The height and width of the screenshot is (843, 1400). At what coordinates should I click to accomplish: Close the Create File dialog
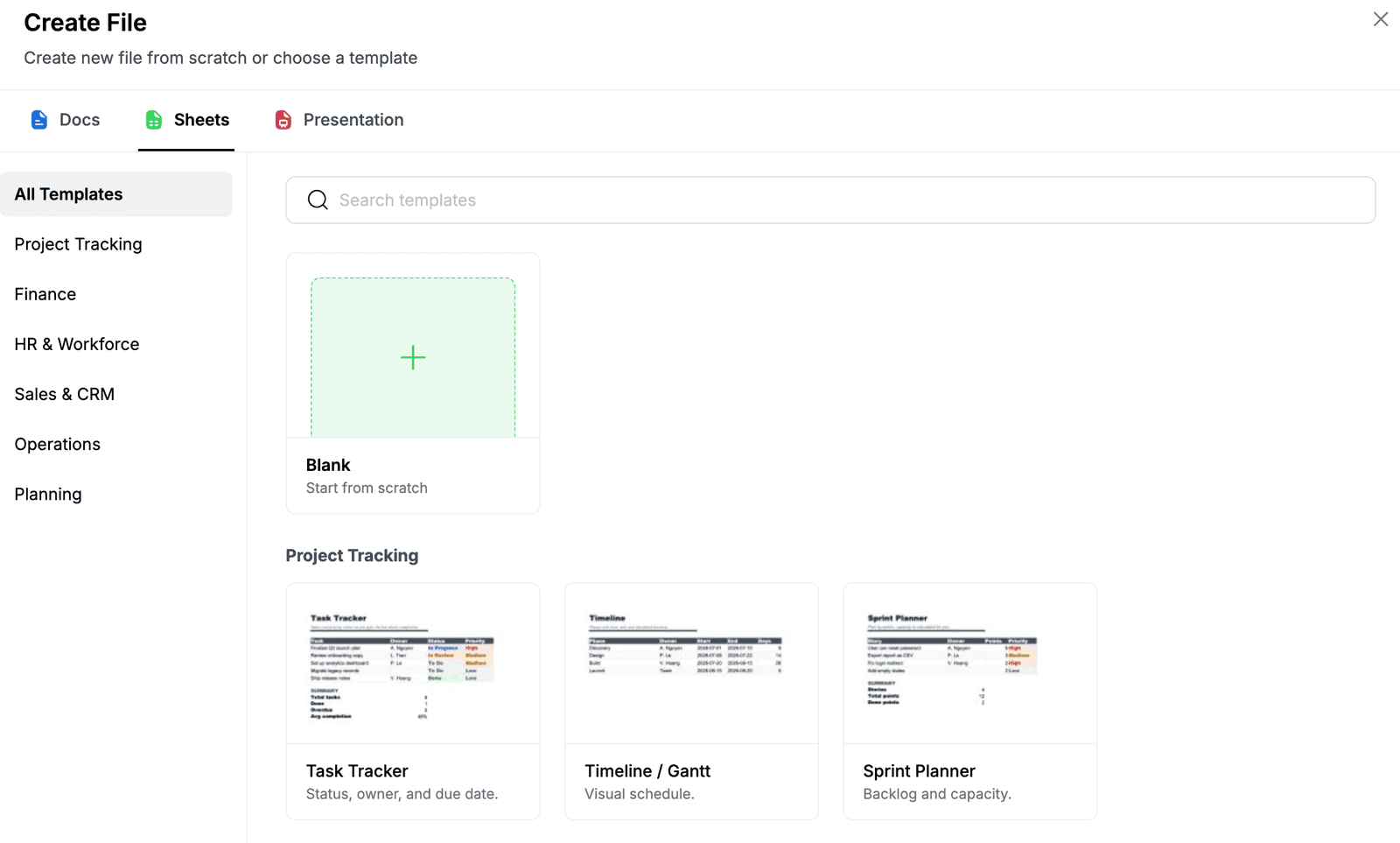1381,19
